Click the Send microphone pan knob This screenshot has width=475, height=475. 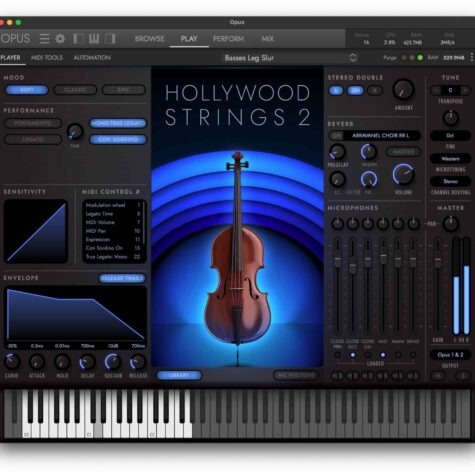point(413,224)
